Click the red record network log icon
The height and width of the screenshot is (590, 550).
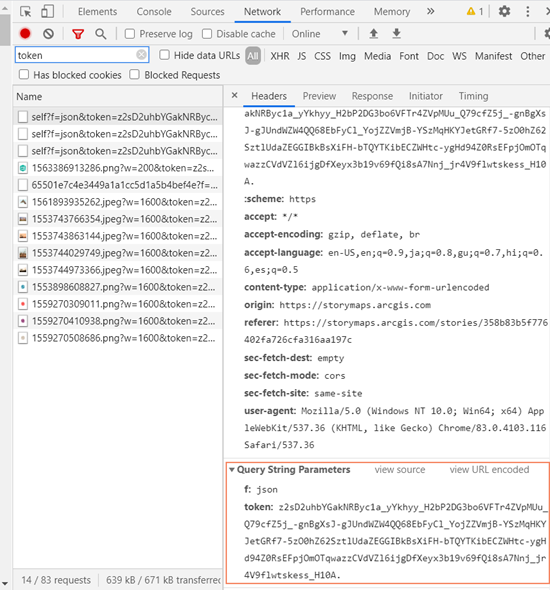coord(25,34)
